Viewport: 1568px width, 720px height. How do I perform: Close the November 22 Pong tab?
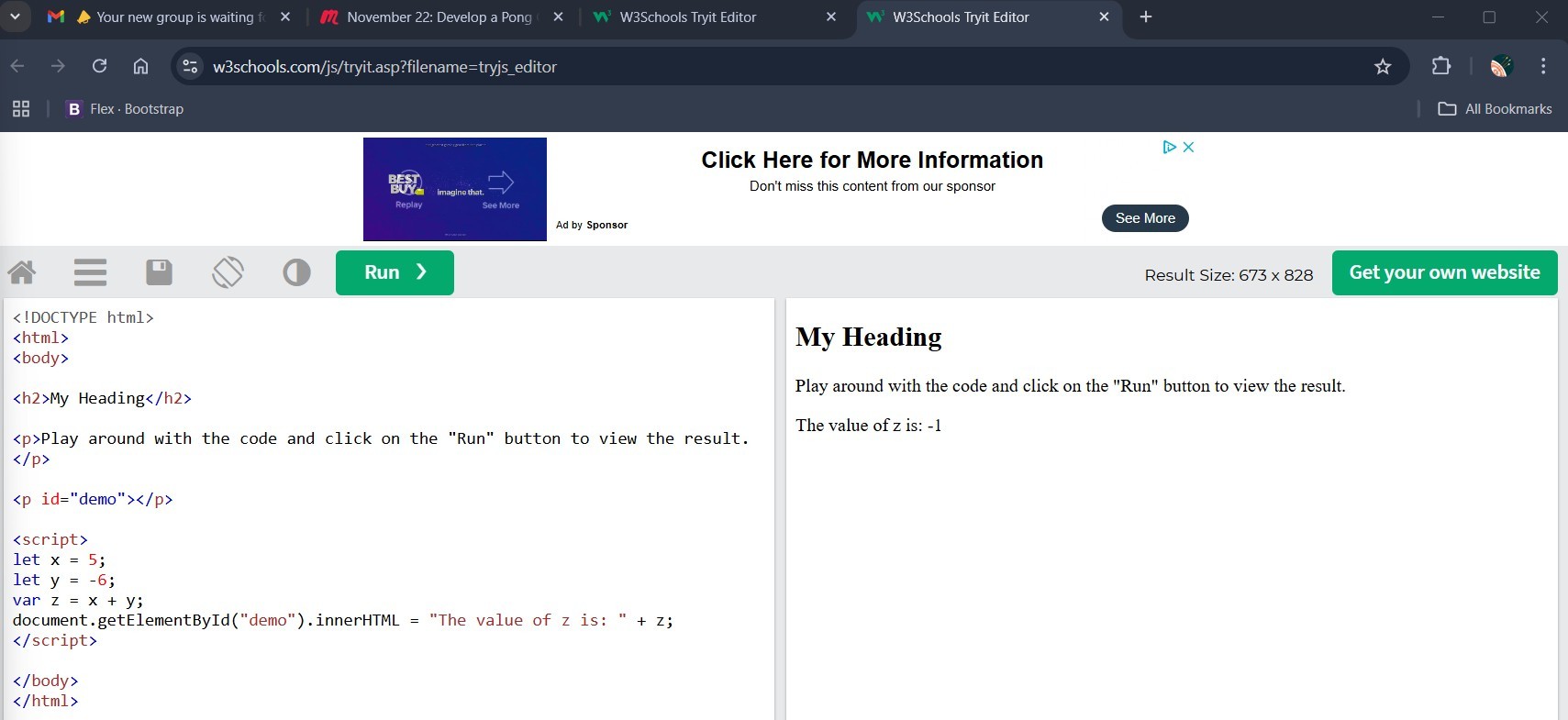[558, 17]
